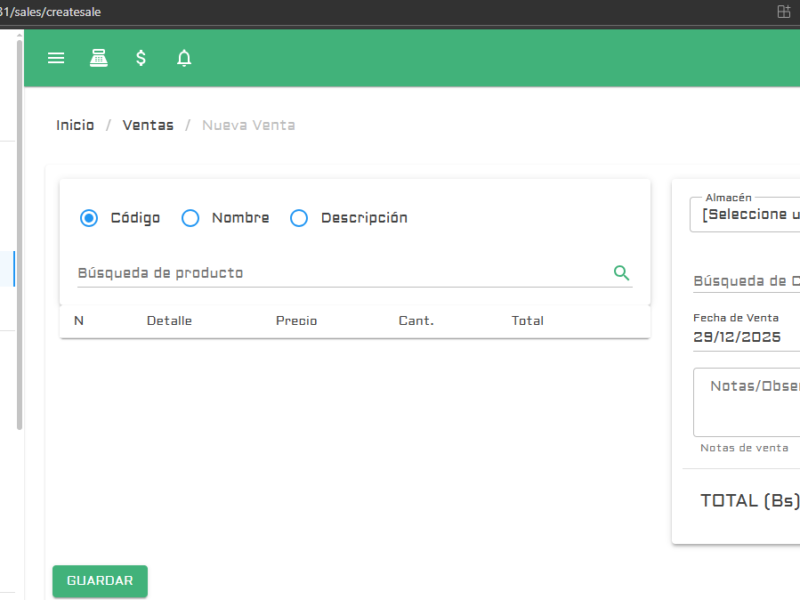Click the cash register icon in toolbar
The width and height of the screenshot is (800, 600).
[x=98, y=57]
